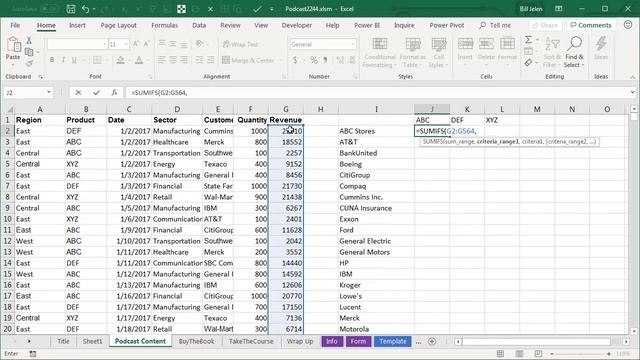Click the Save icon in title bar
Image resolution: width=640 pixels, height=360 pixels.
pos(71,9)
